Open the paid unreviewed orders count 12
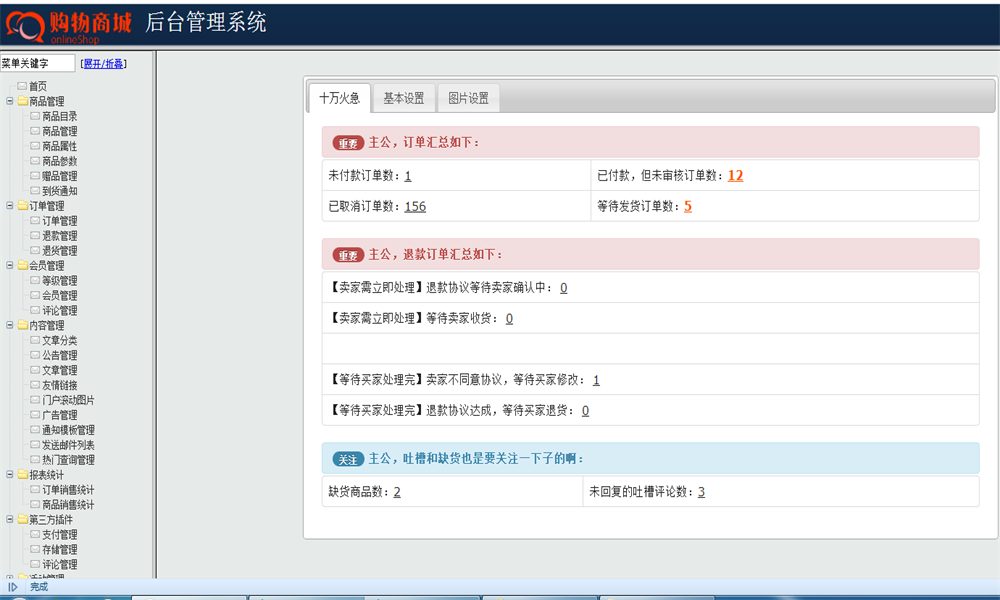This screenshot has height=600, width=1000. point(735,175)
